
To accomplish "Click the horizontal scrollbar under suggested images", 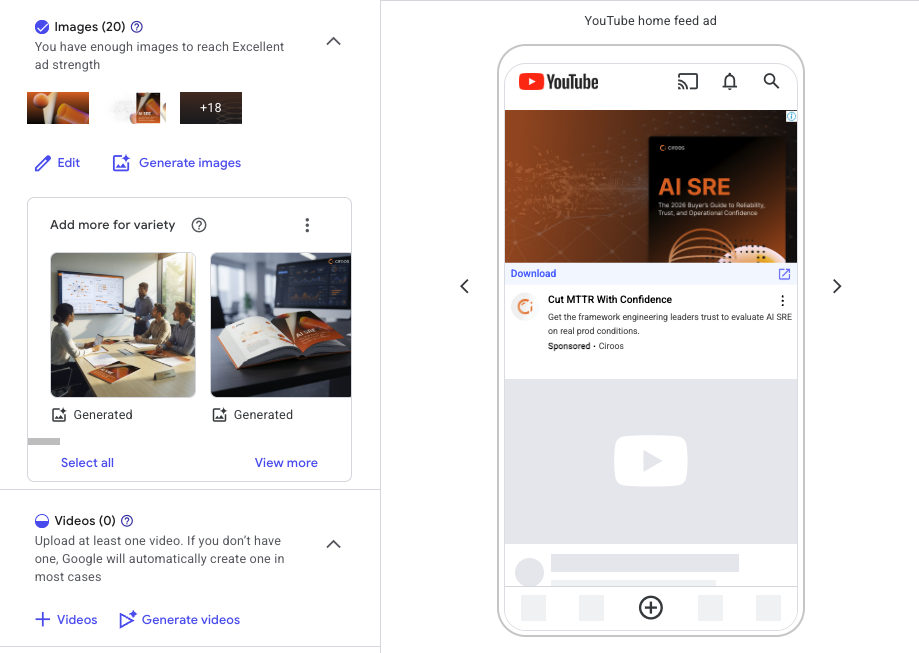I will (44, 441).
